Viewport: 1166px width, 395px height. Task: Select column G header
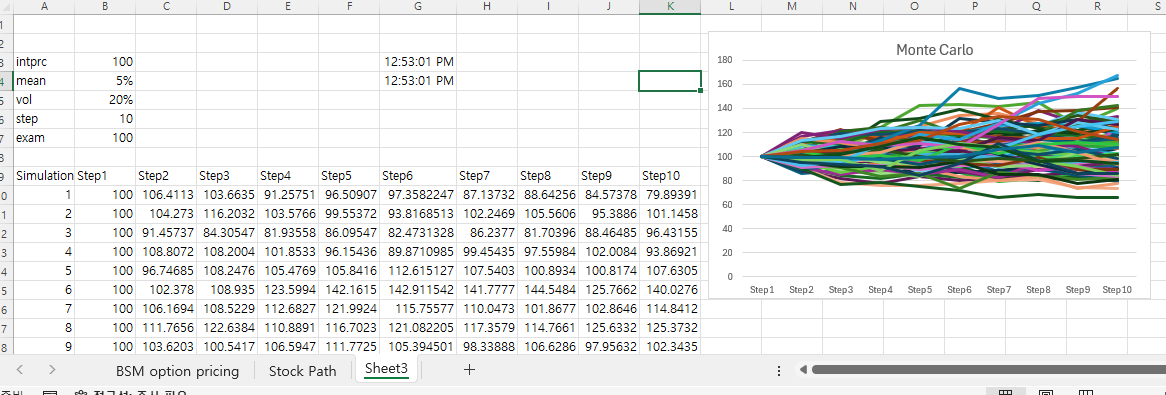point(418,7)
